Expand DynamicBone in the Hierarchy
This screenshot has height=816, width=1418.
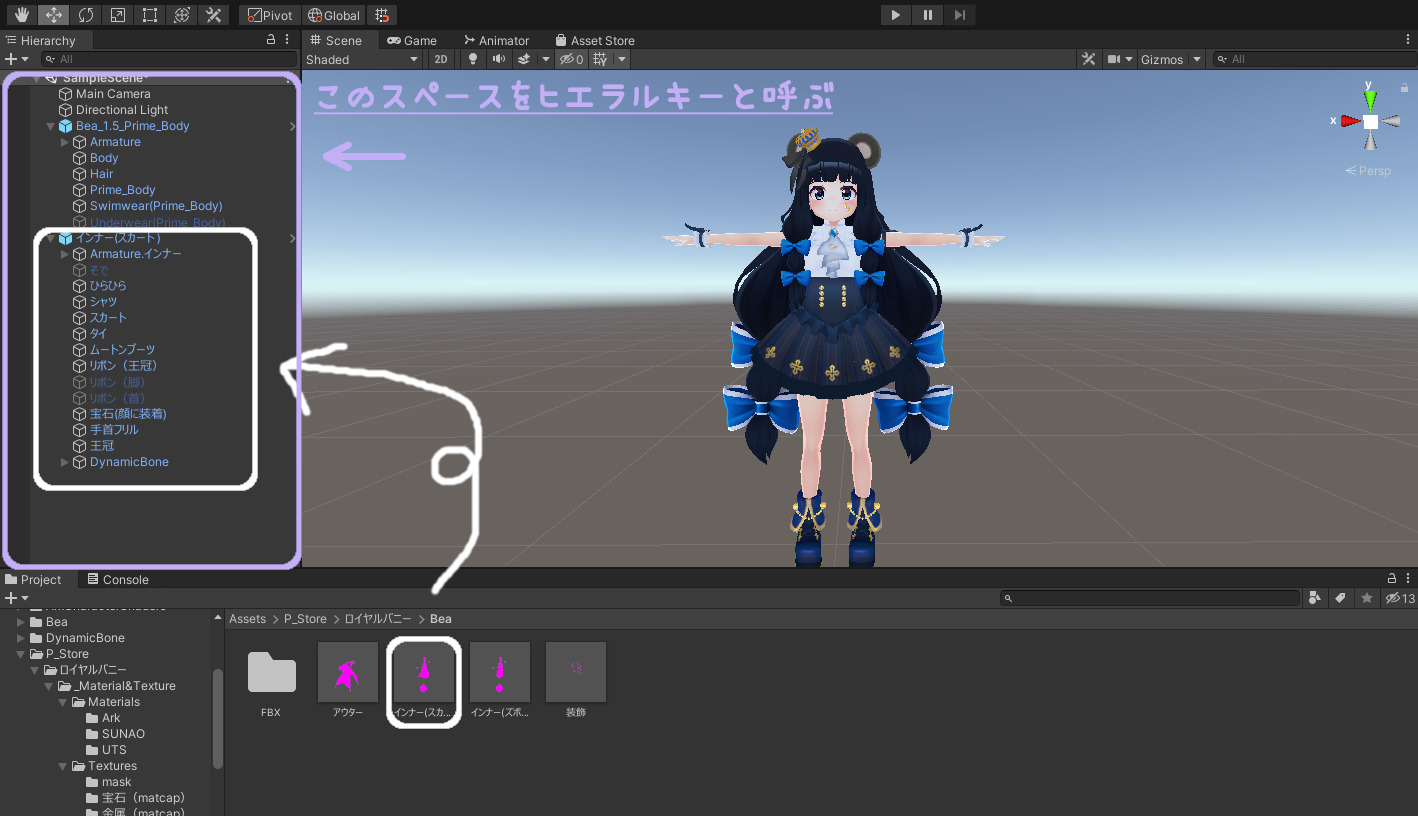(x=65, y=462)
